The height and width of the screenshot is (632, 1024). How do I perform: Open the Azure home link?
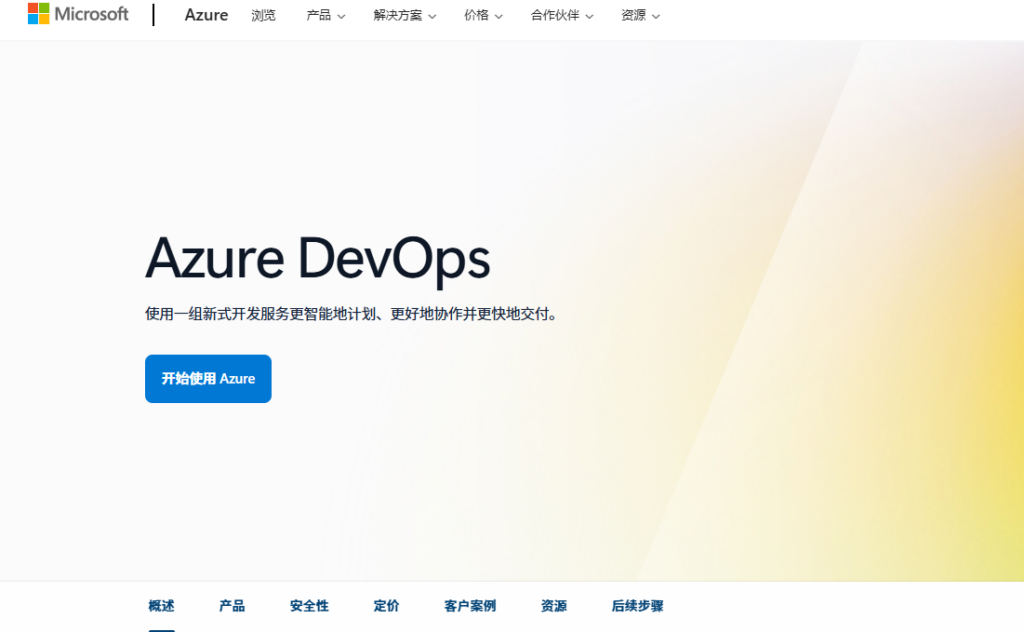point(206,15)
